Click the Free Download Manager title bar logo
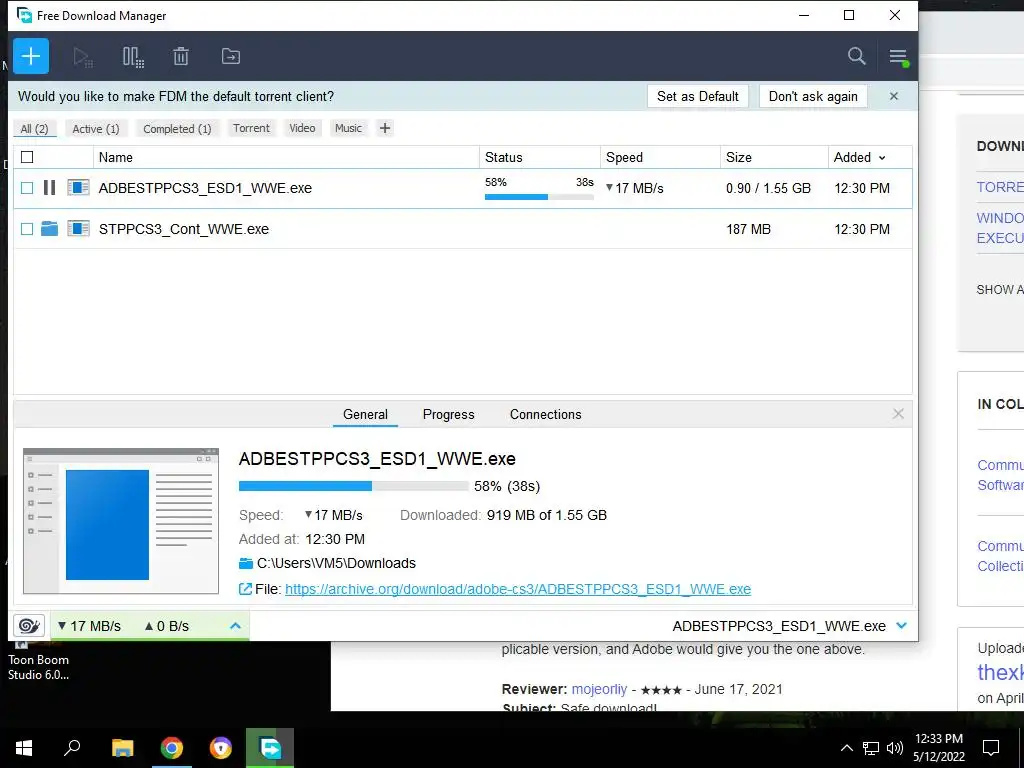The height and width of the screenshot is (768, 1024). tap(24, 15)
